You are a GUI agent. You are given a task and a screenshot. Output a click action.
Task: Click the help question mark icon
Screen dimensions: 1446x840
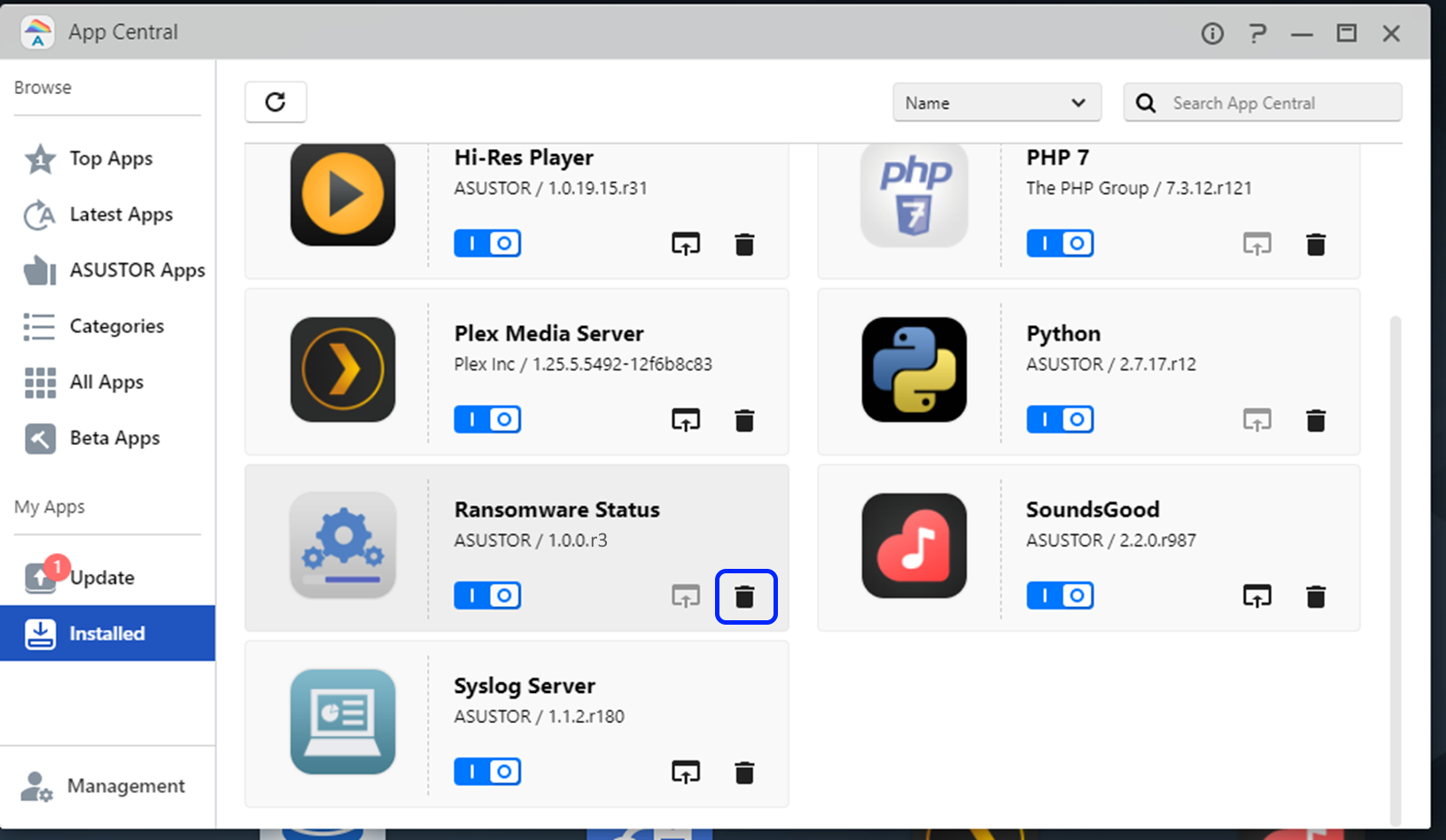[x=1257, y=34]
